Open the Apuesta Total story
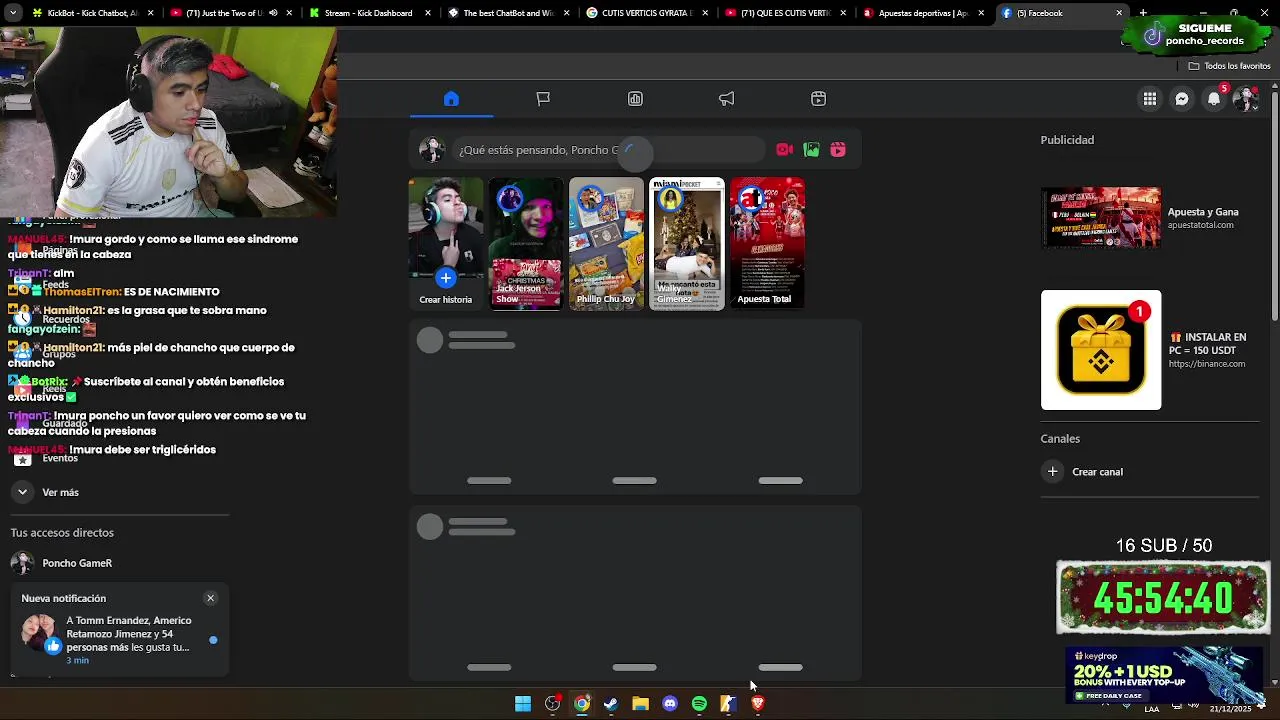This screenshot has height=720, width=1280. click(767, 244)
